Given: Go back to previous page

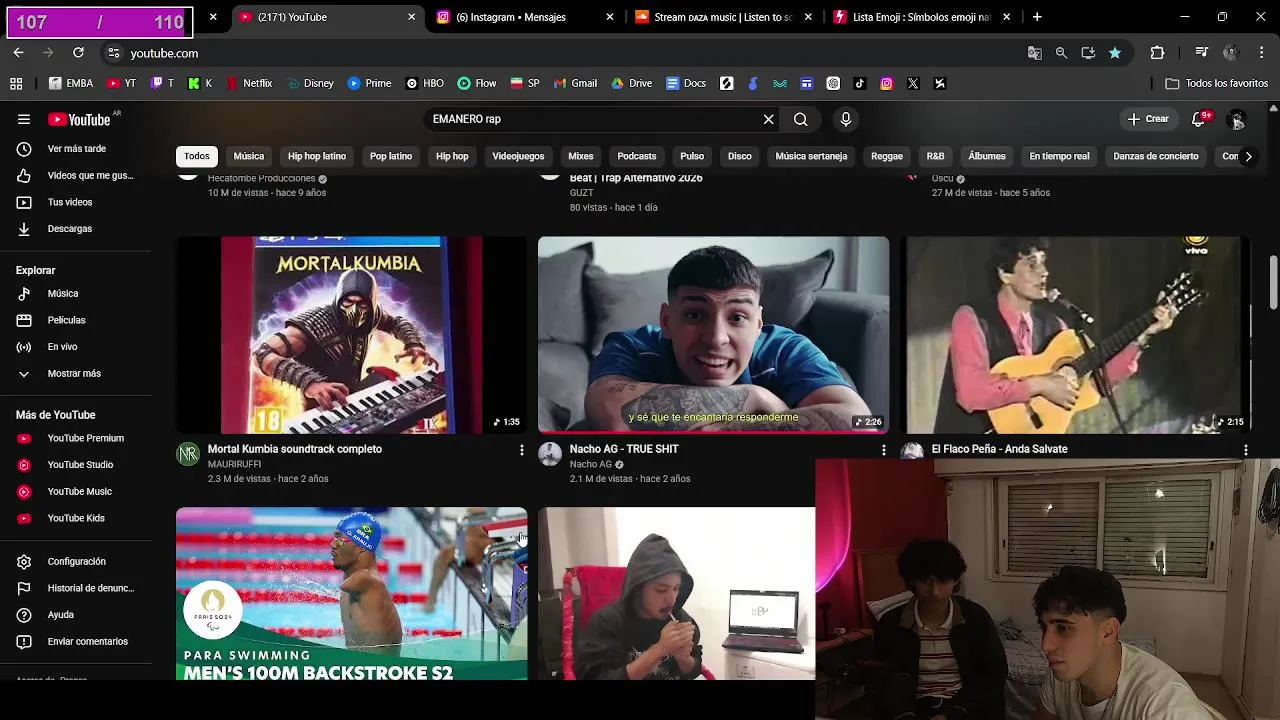Looking at the screenshot, I should click(x=18, y=53).
